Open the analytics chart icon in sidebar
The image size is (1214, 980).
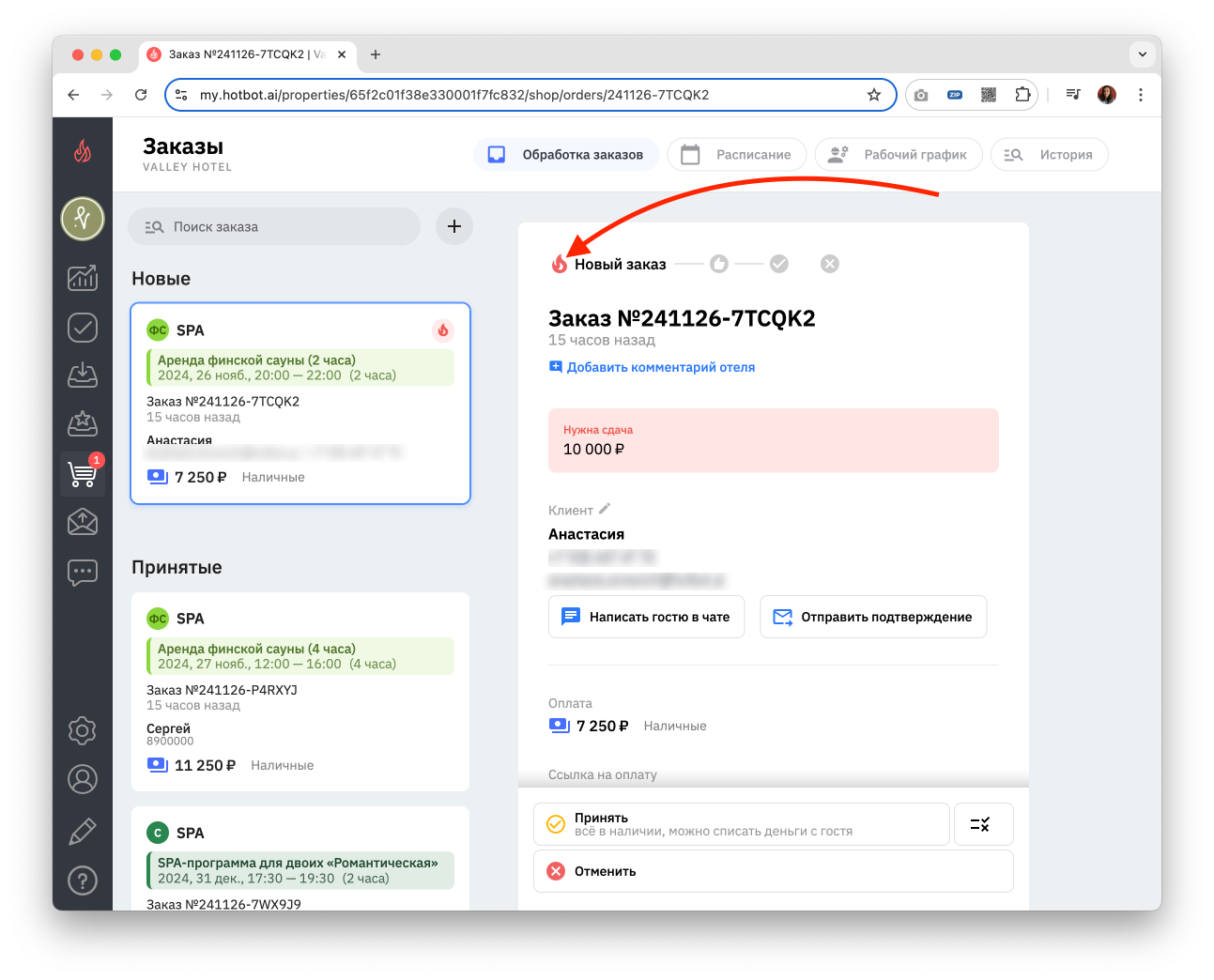coord(83,277)
